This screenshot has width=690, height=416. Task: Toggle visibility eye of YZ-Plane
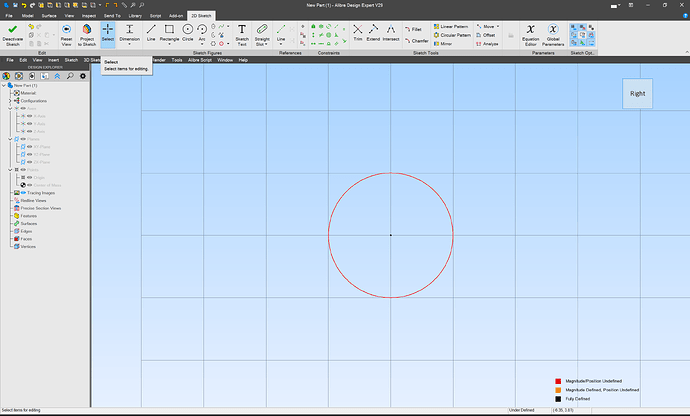(x=29, y=155)
